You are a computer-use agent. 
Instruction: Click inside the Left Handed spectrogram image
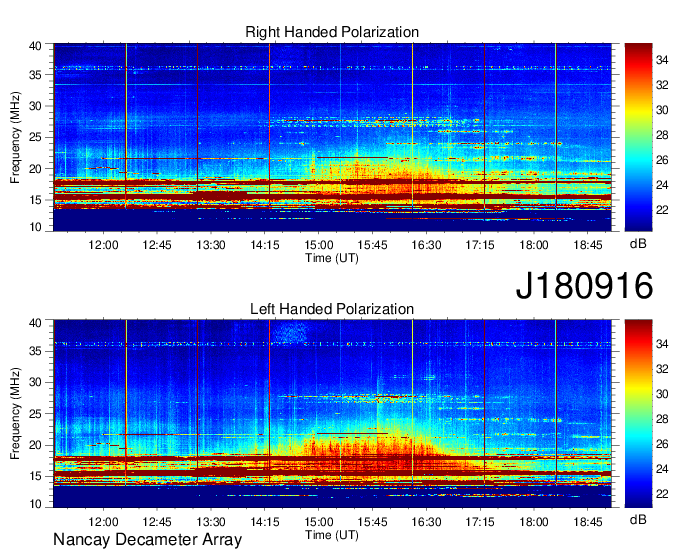[332, 414]
